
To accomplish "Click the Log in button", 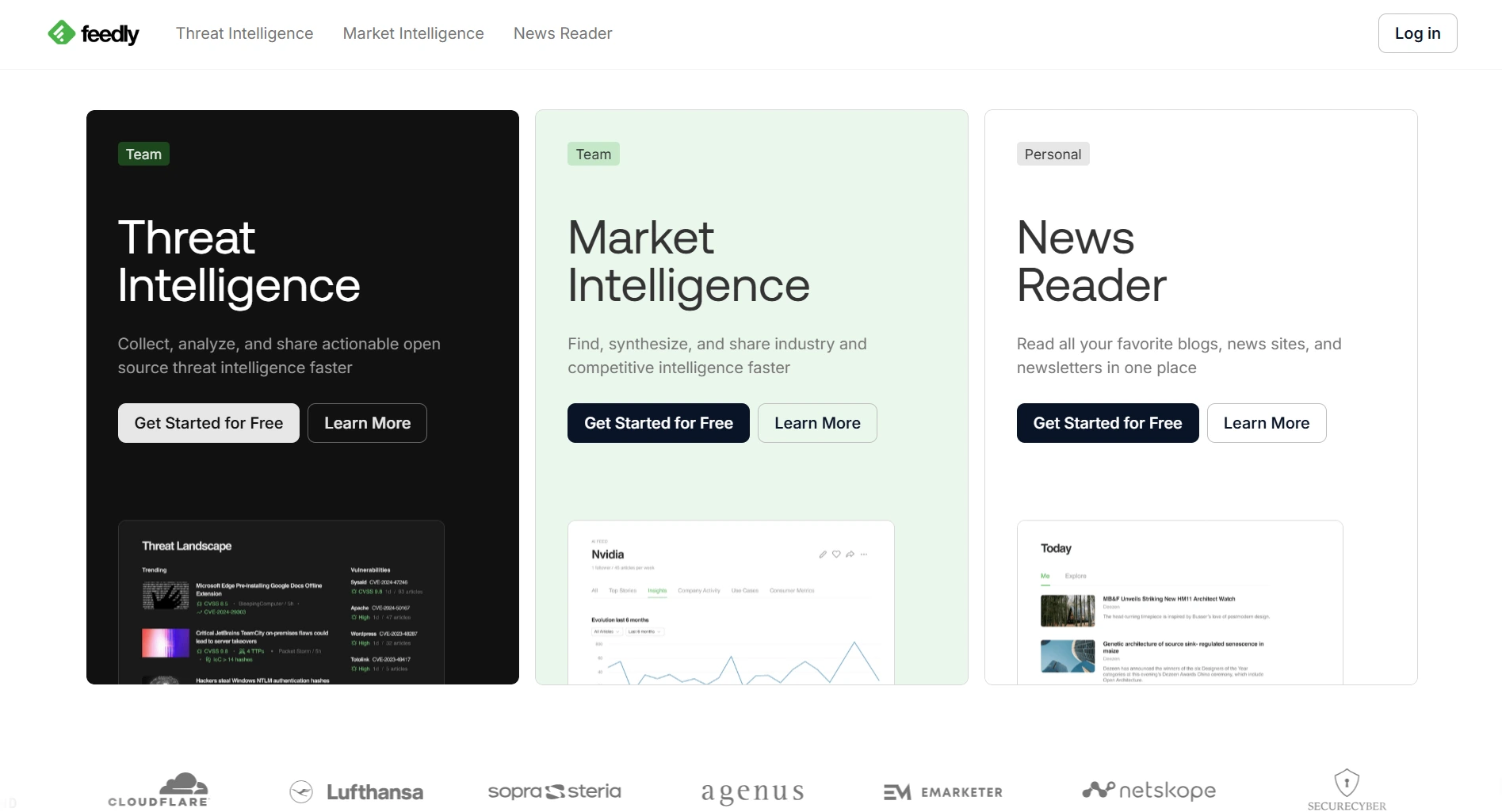I will (1417, 33).
